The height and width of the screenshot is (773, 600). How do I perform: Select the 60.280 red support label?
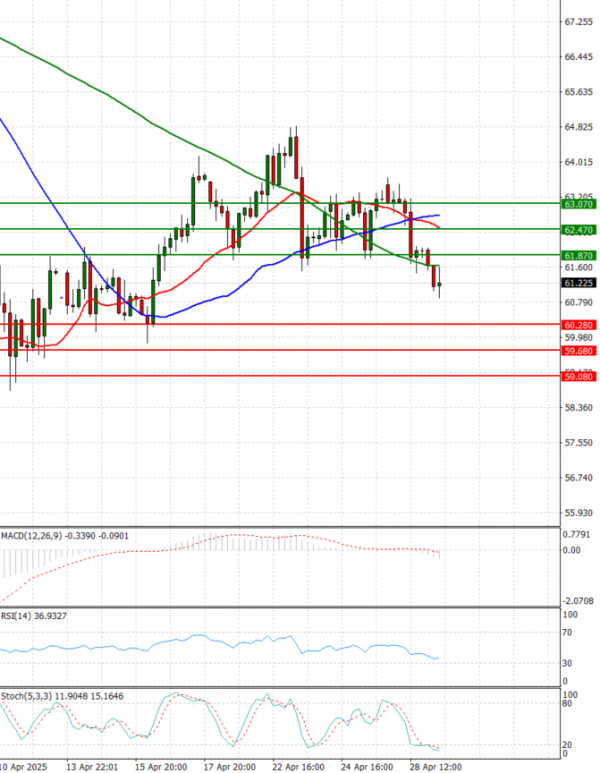[579, 325]
